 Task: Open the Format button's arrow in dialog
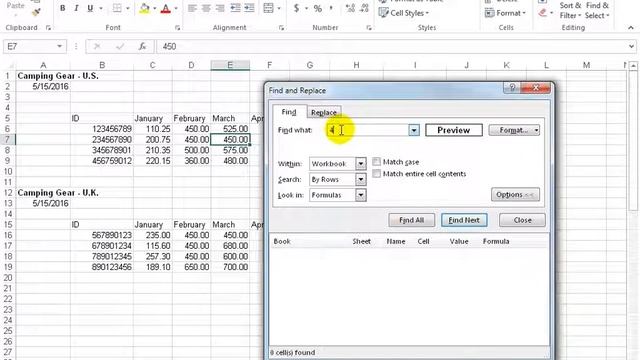pyautogui.click(x=536, y=130)
